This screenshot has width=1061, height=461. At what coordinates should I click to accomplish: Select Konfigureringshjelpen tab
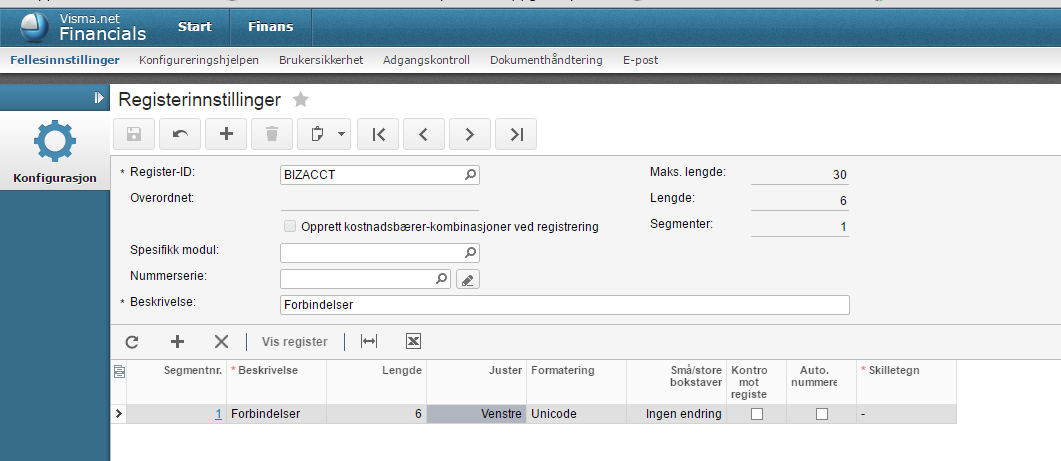pyautogui.click(x=199, y=60)
